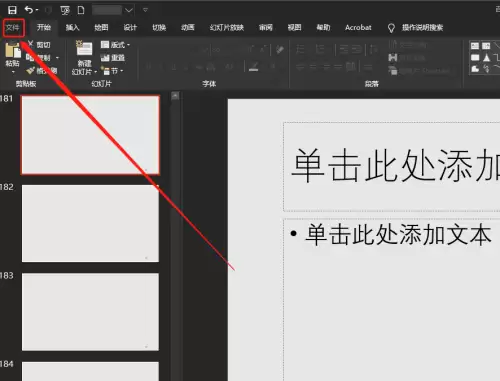500x381 pixels.
Task: Select slide 182 thumbnail
Action: [x=90, y=223]
